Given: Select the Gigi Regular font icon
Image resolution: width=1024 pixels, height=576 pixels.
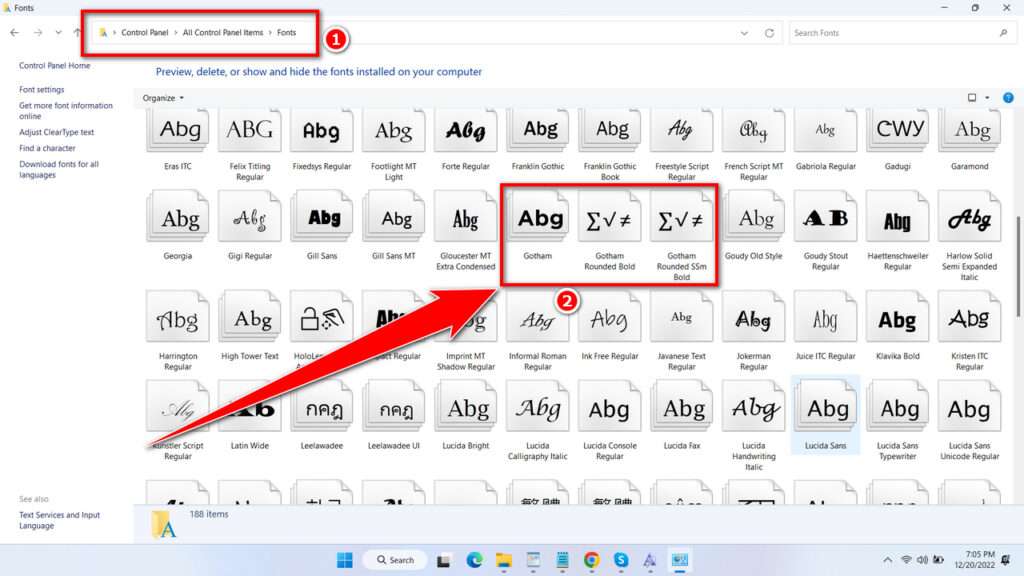Looking at the screenshot, I should (249, 216).
